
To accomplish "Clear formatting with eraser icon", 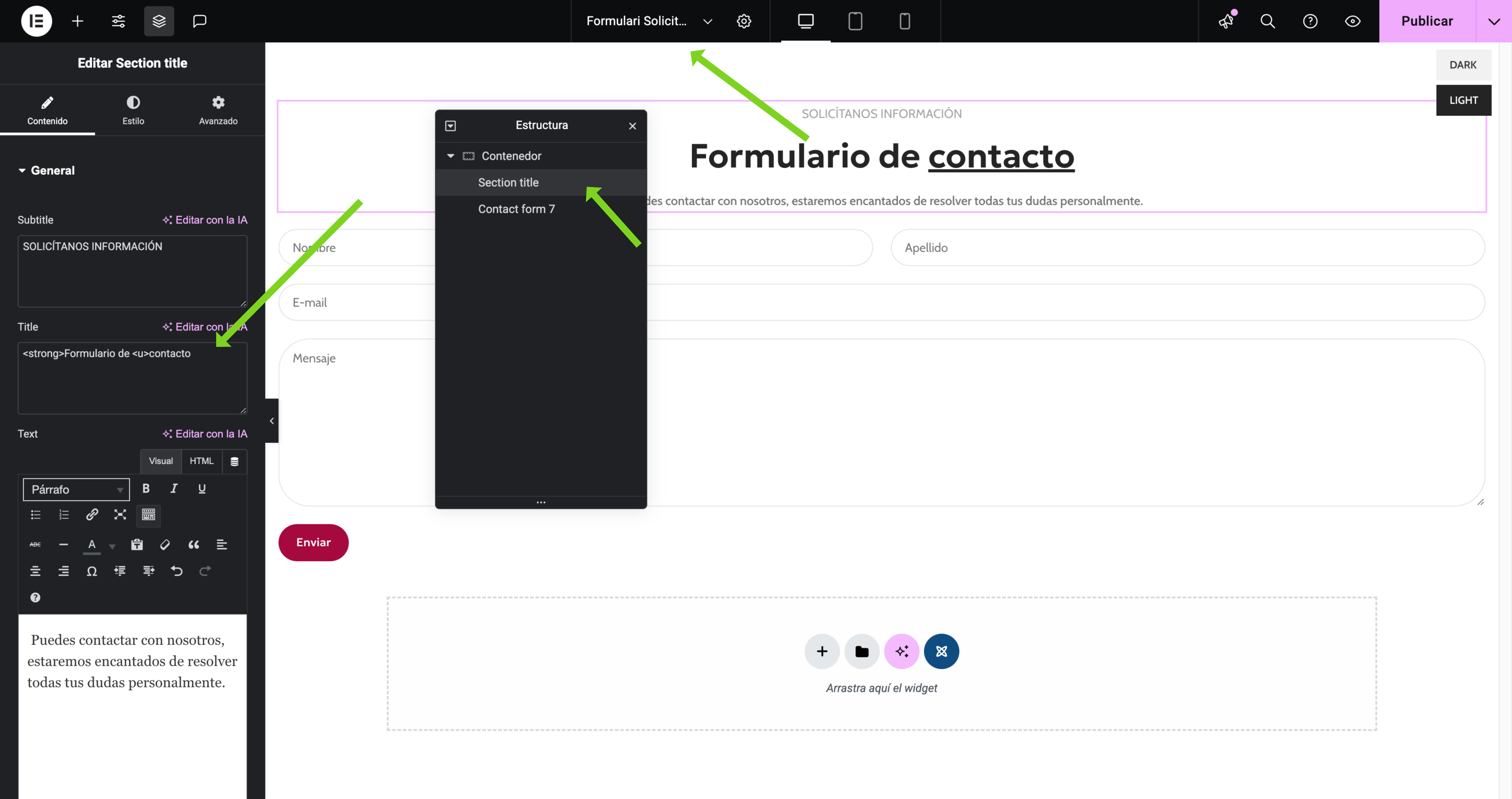I will coord(165,545).
